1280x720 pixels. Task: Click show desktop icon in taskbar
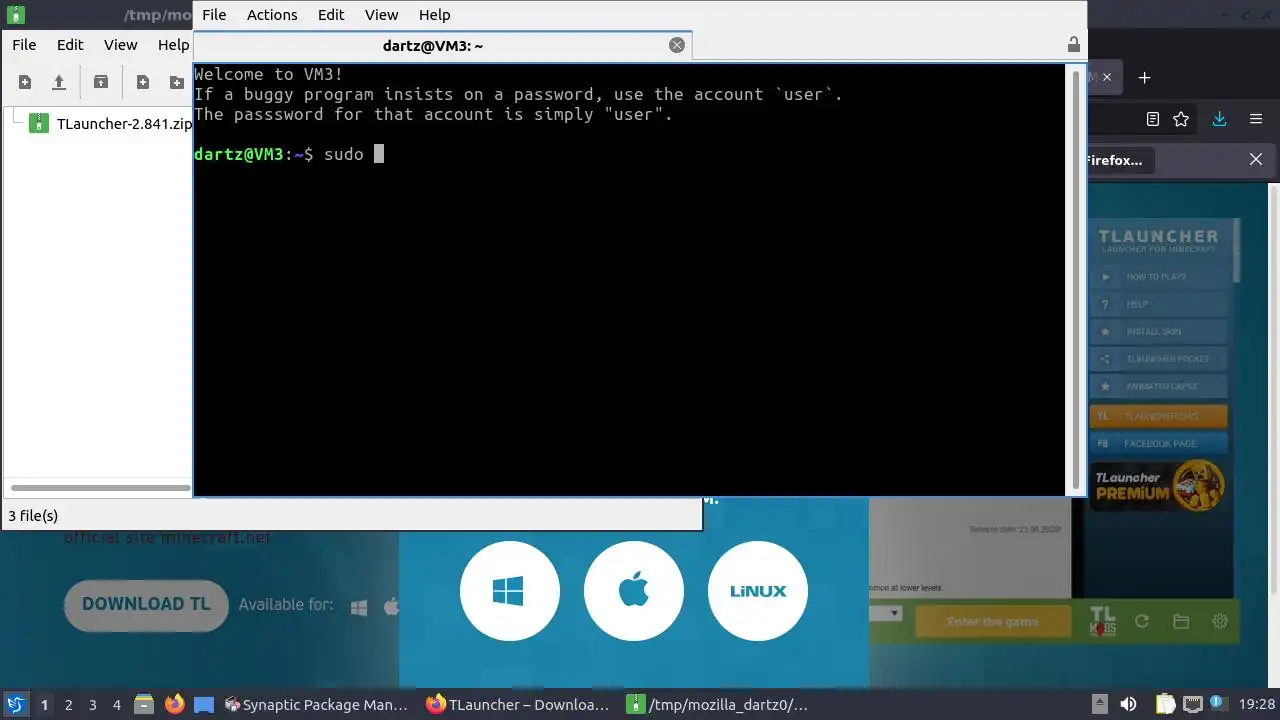[204, 705]
